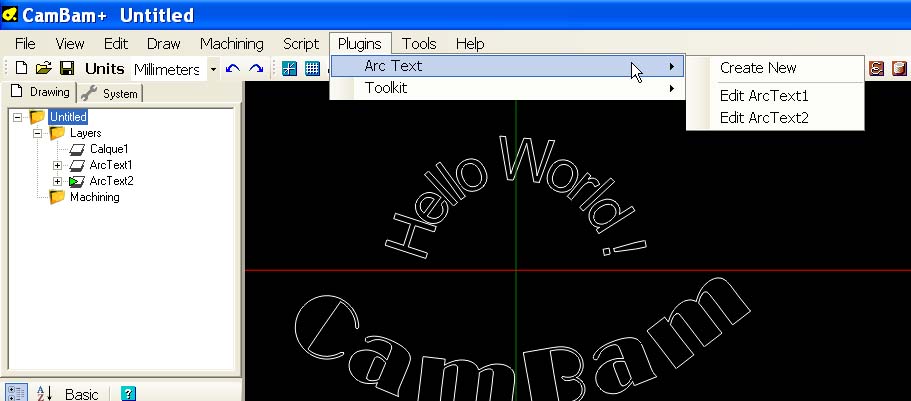
Task: Click the categorized property view icon
Action: 15,393
